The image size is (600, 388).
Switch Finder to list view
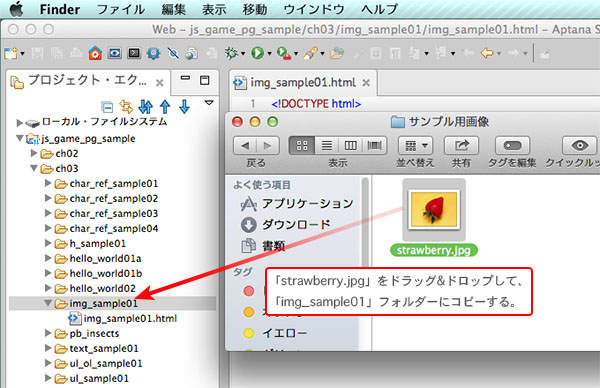[x=326, y=146]
